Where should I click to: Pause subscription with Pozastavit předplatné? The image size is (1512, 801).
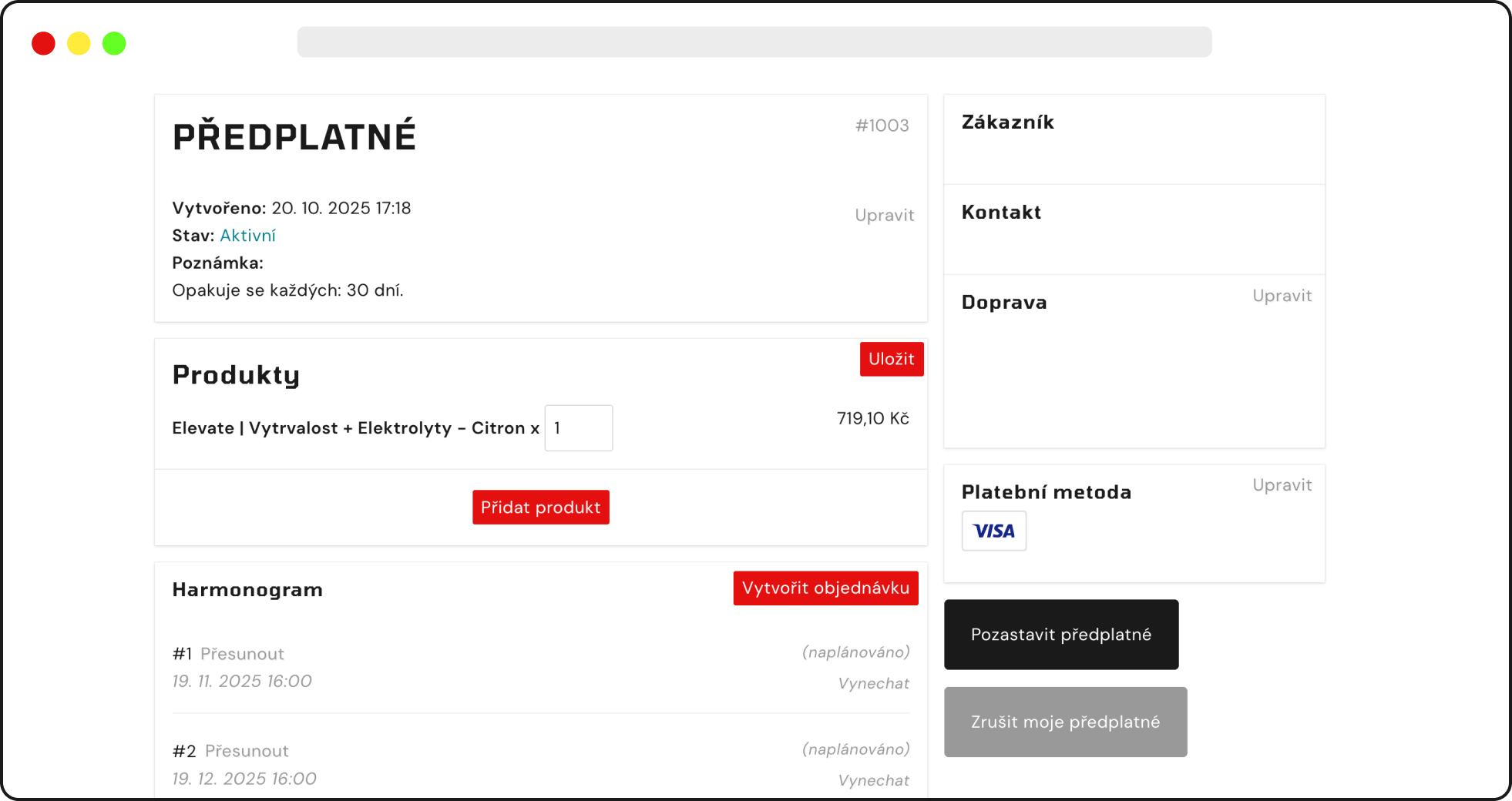point(1060,635)
